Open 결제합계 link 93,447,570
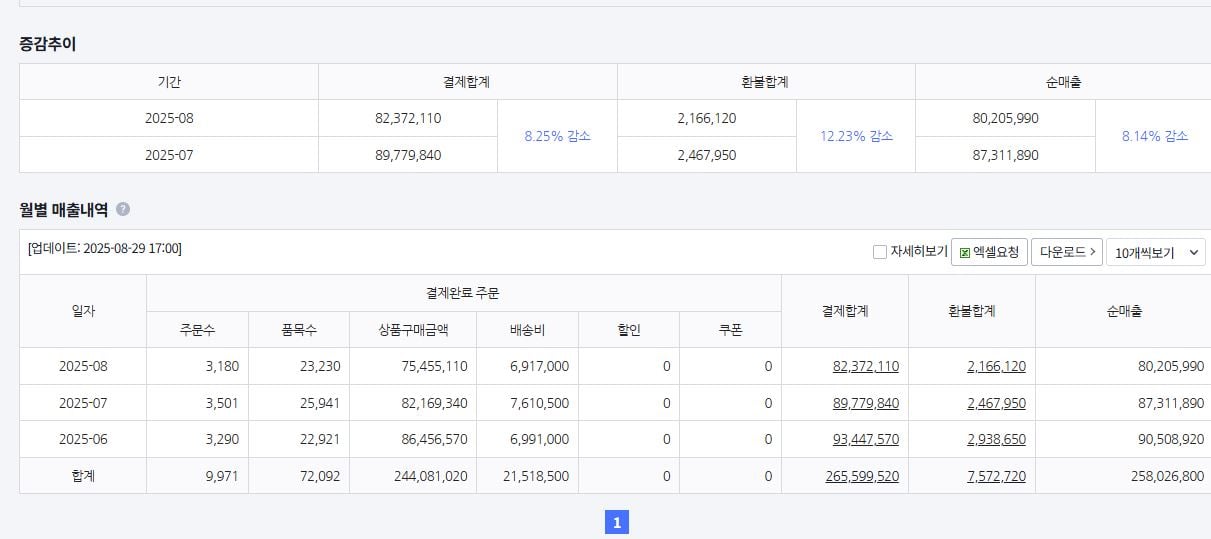Viewport: 1211px width, 539px height. pos(866,440)
